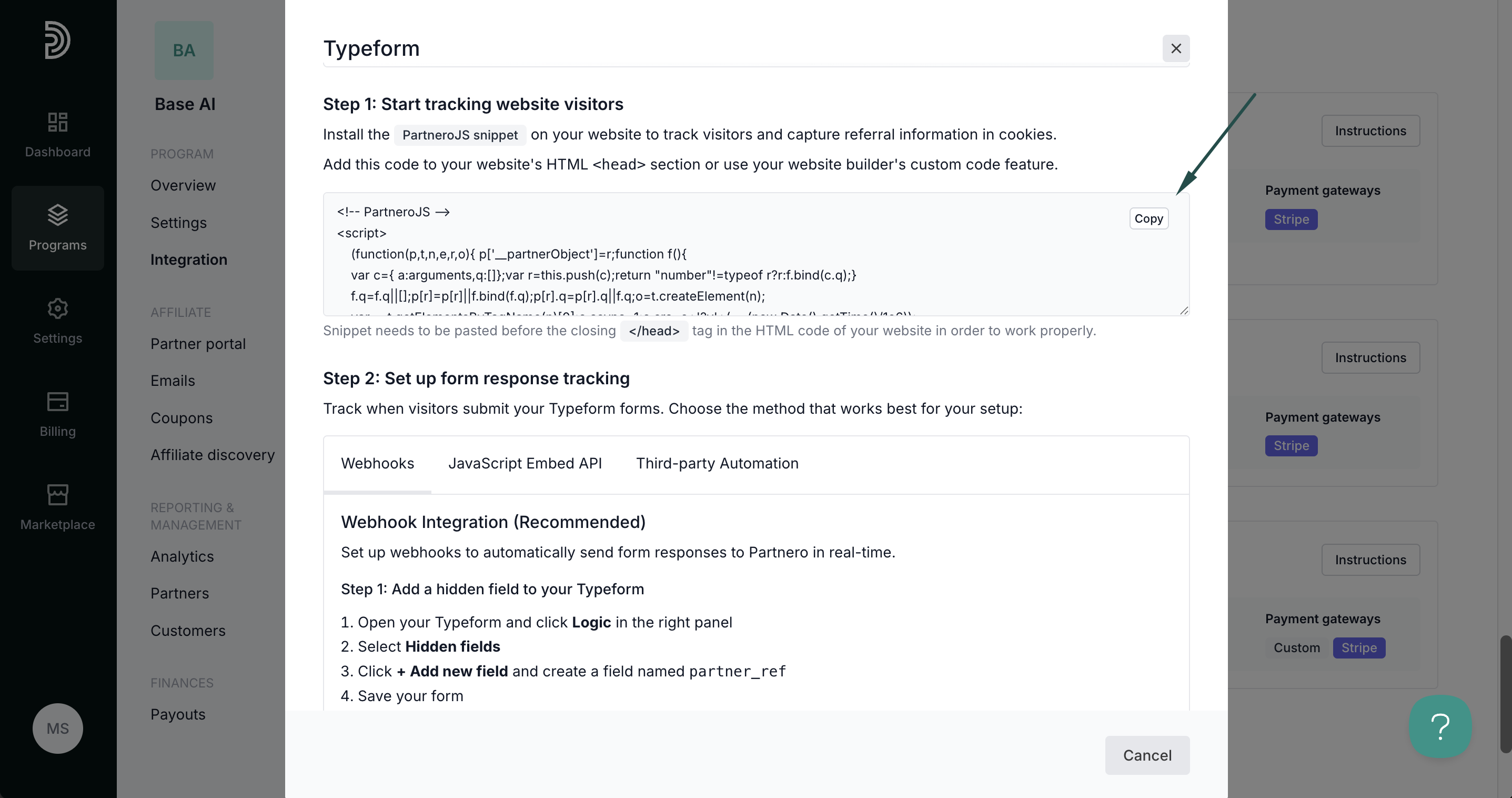
Task: Switch to the Webhooks tab
Action: pos(377,463)
